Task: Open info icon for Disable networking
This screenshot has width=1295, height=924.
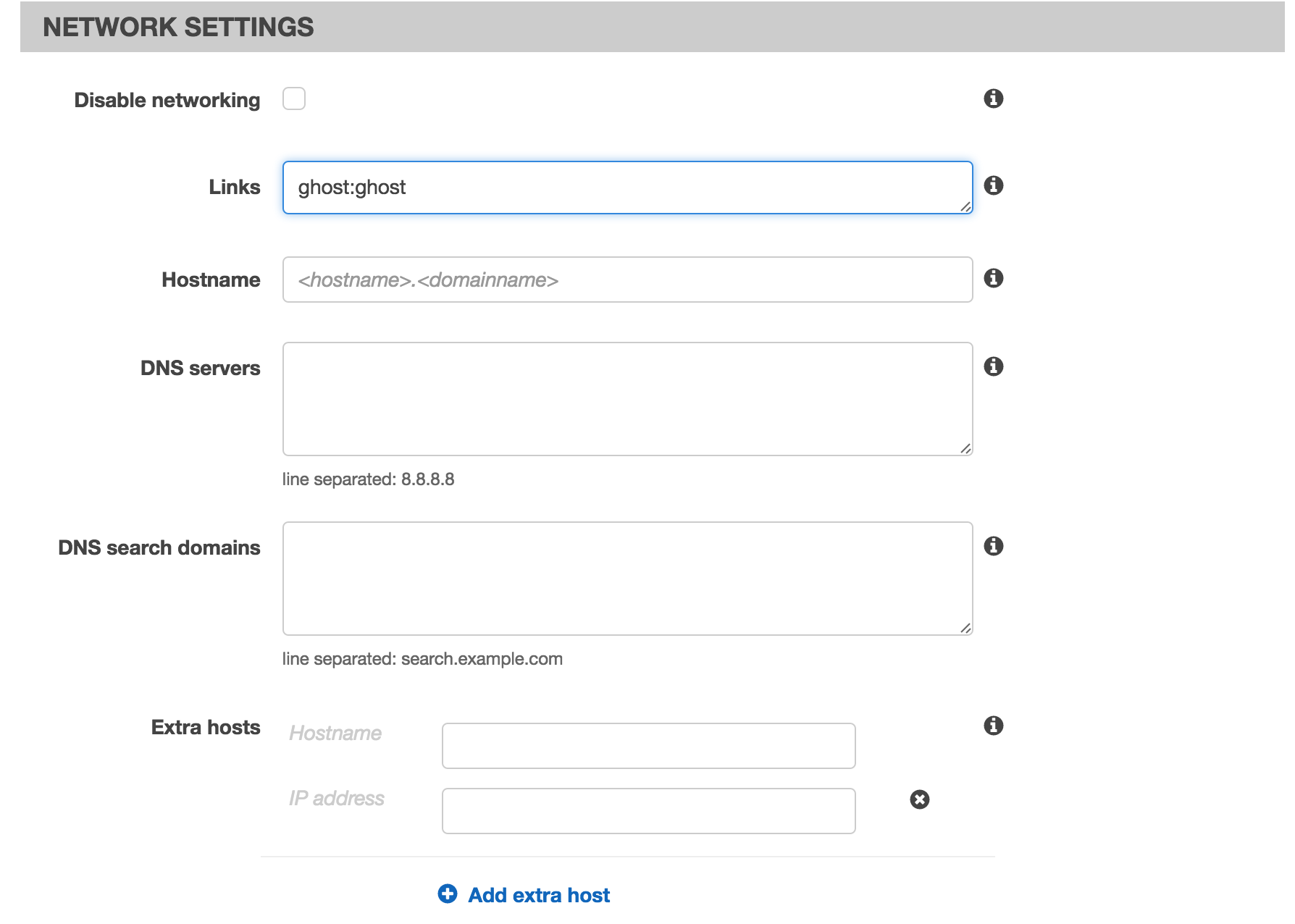Action: tap(994, 98)
